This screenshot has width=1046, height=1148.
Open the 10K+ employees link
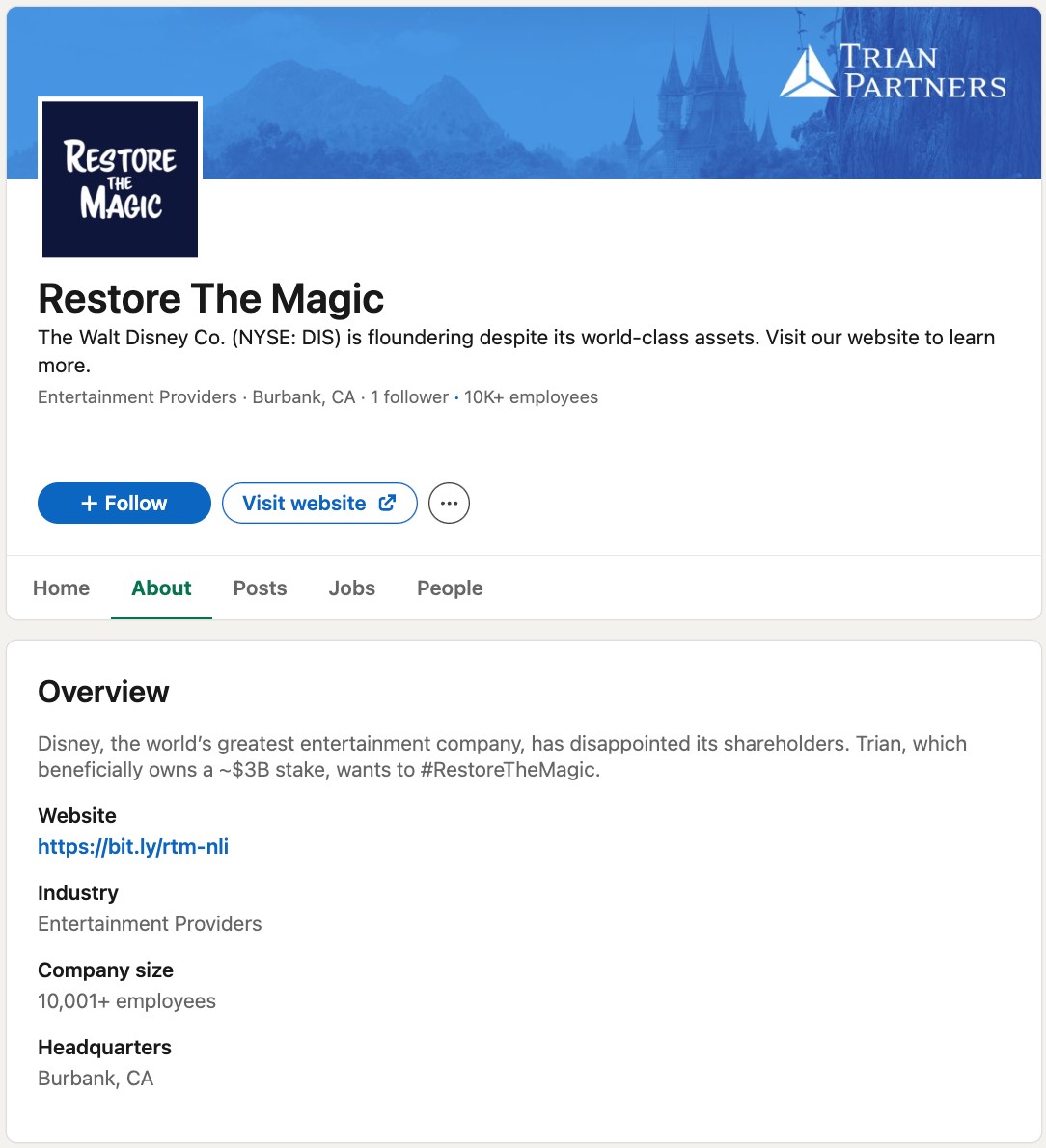point(531,397)
